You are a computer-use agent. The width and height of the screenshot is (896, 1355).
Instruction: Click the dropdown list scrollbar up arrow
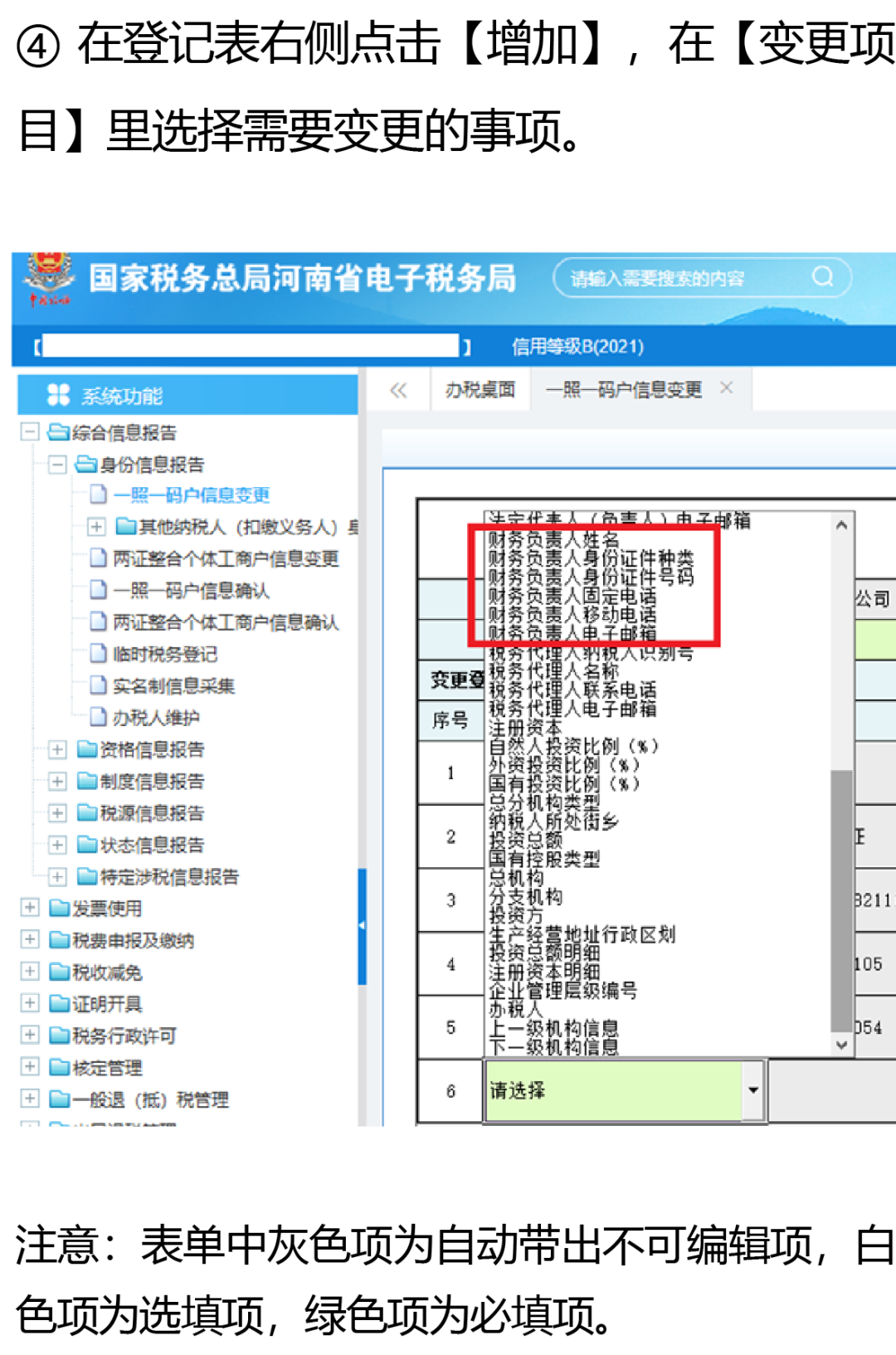click(841, 524)
